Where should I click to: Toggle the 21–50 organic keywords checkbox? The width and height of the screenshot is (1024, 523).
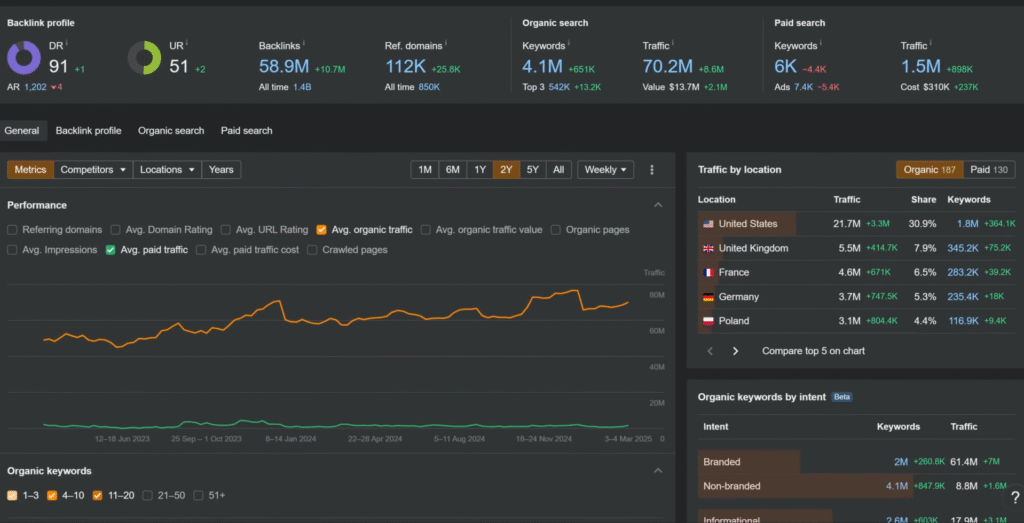tap(148, 495)
